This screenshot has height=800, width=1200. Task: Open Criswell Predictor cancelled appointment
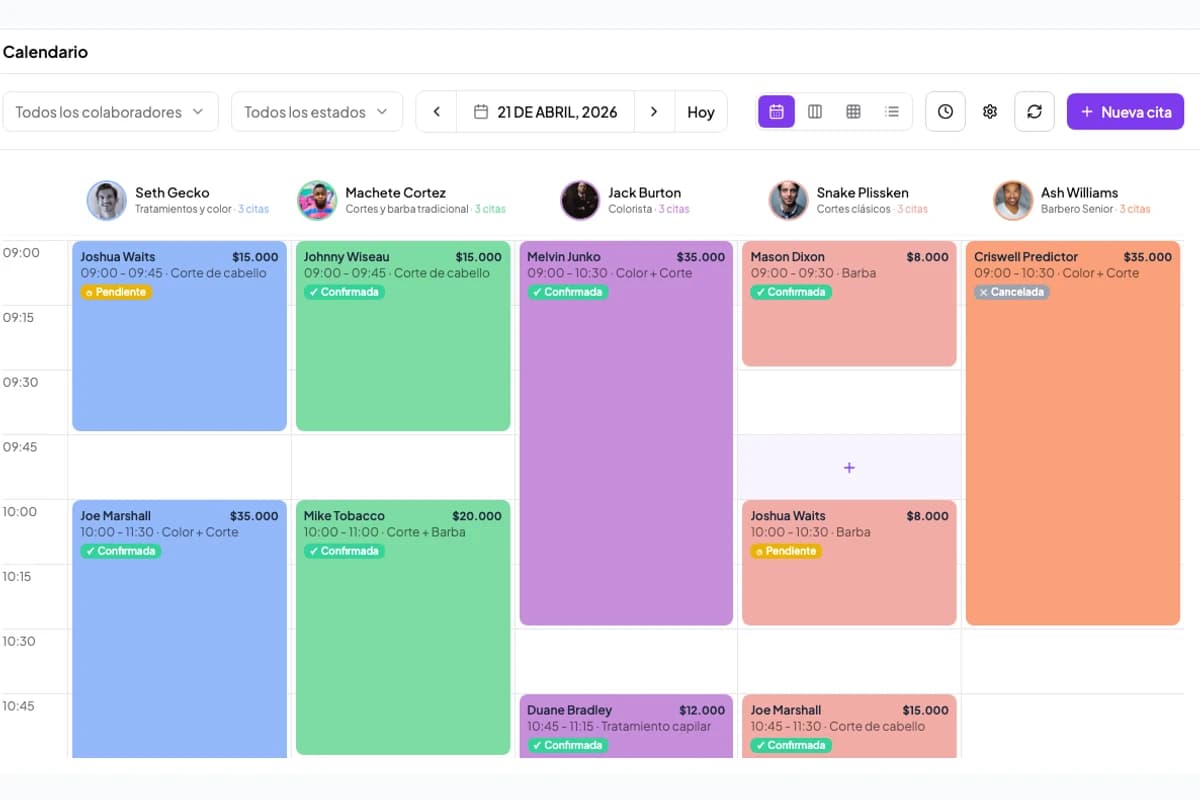point(1073,433)
